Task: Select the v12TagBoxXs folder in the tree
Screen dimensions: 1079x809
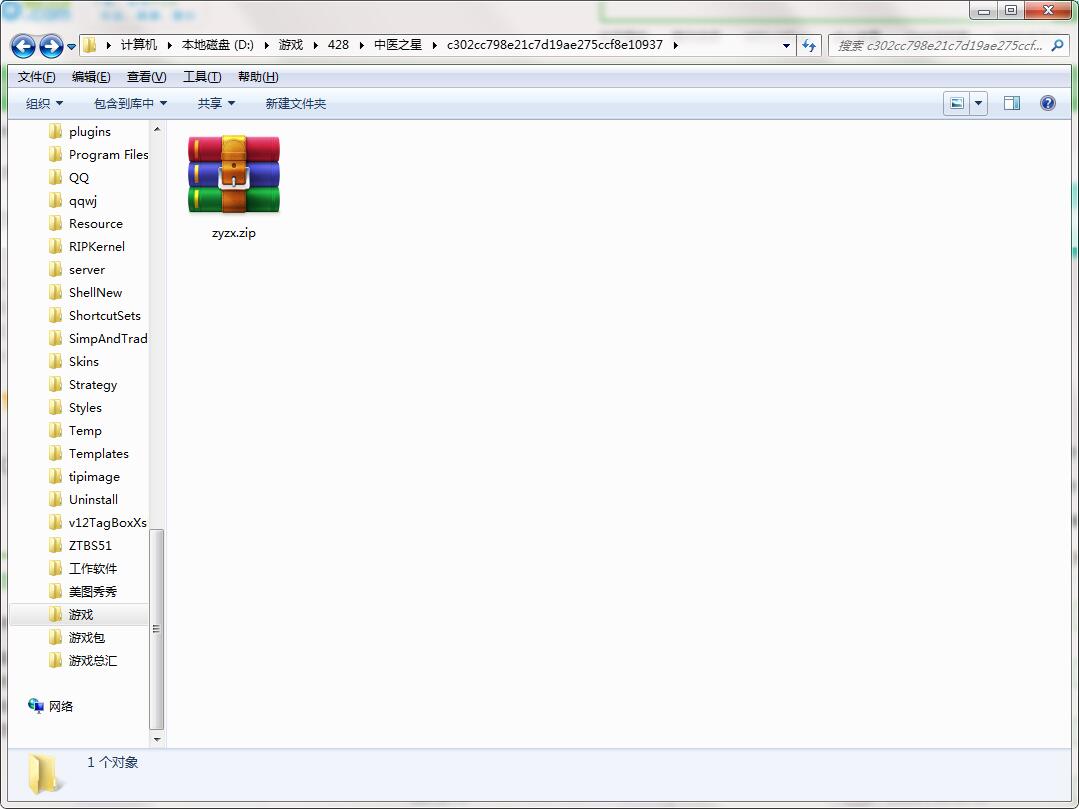Action: (98, 523)
